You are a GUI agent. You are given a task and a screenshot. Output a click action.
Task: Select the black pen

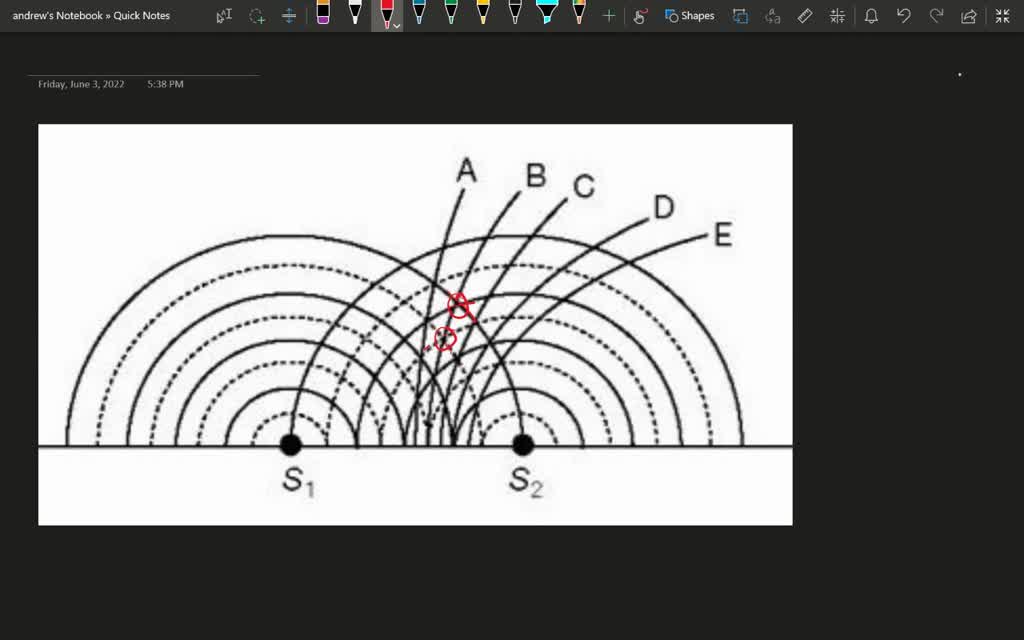point(515,12)
